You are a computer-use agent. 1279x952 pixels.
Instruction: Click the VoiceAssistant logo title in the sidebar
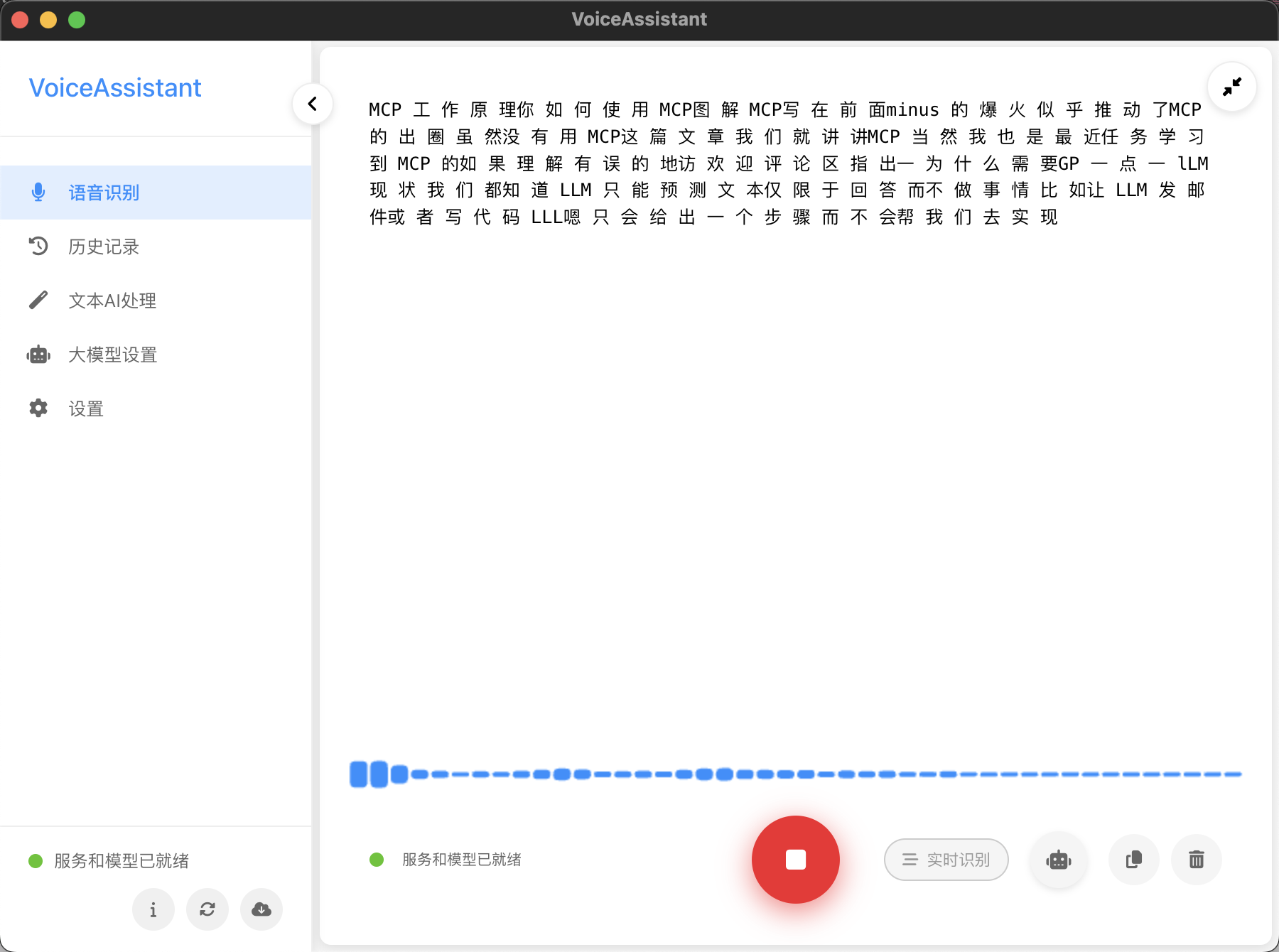[115, 88]
